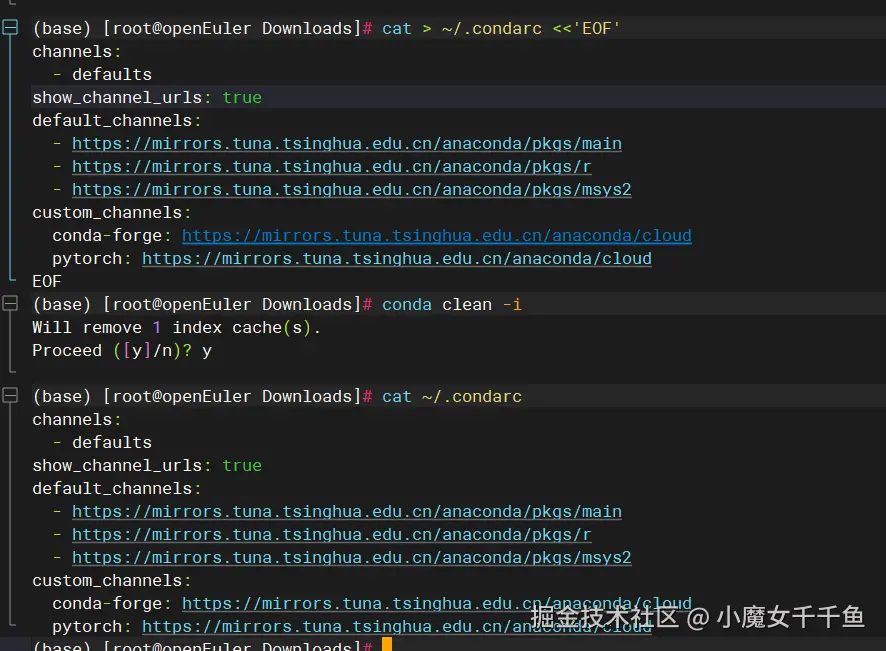
Task: Click the terminal cursor at last prompt
Action: pos(387,644)
